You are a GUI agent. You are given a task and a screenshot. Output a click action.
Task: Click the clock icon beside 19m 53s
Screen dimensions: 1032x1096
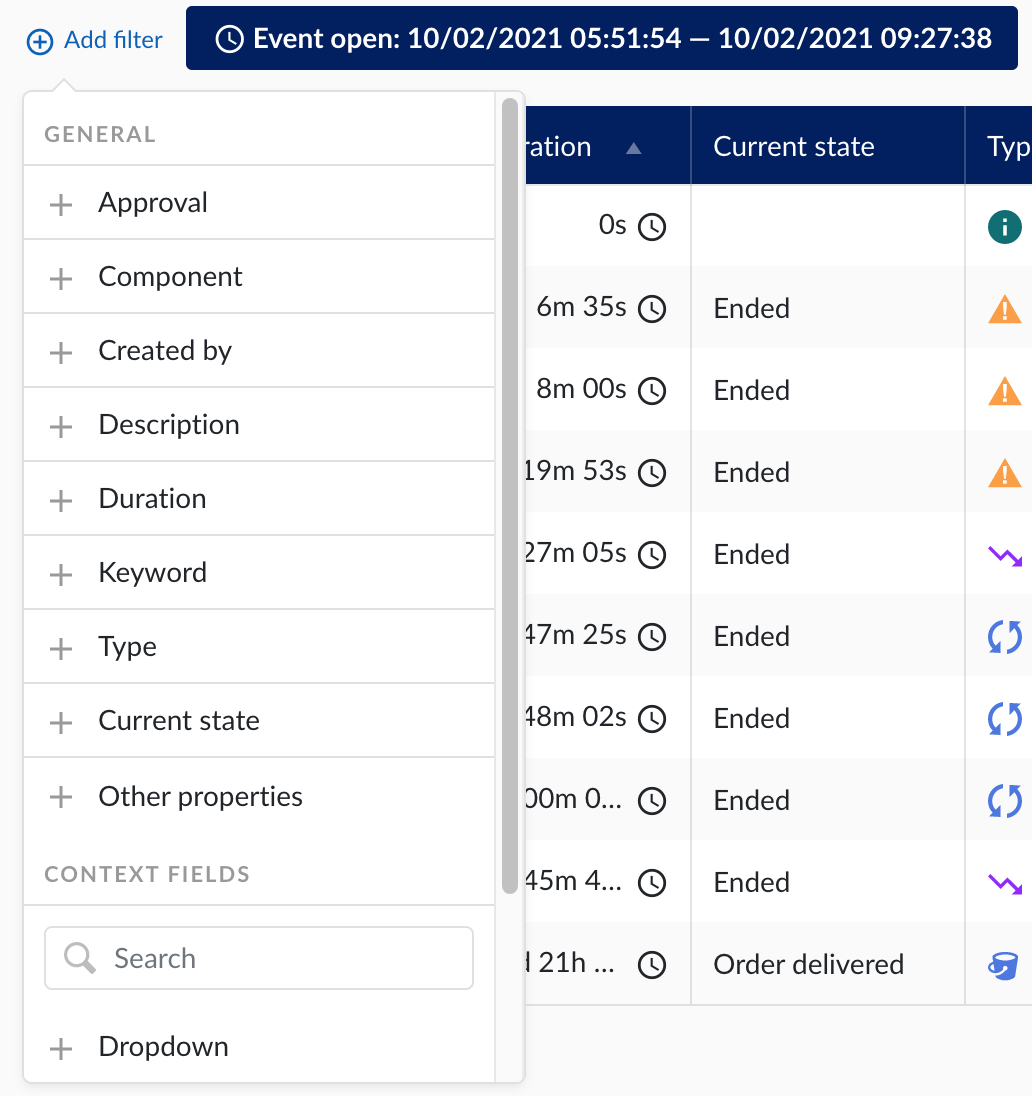[x=652, y=473]
